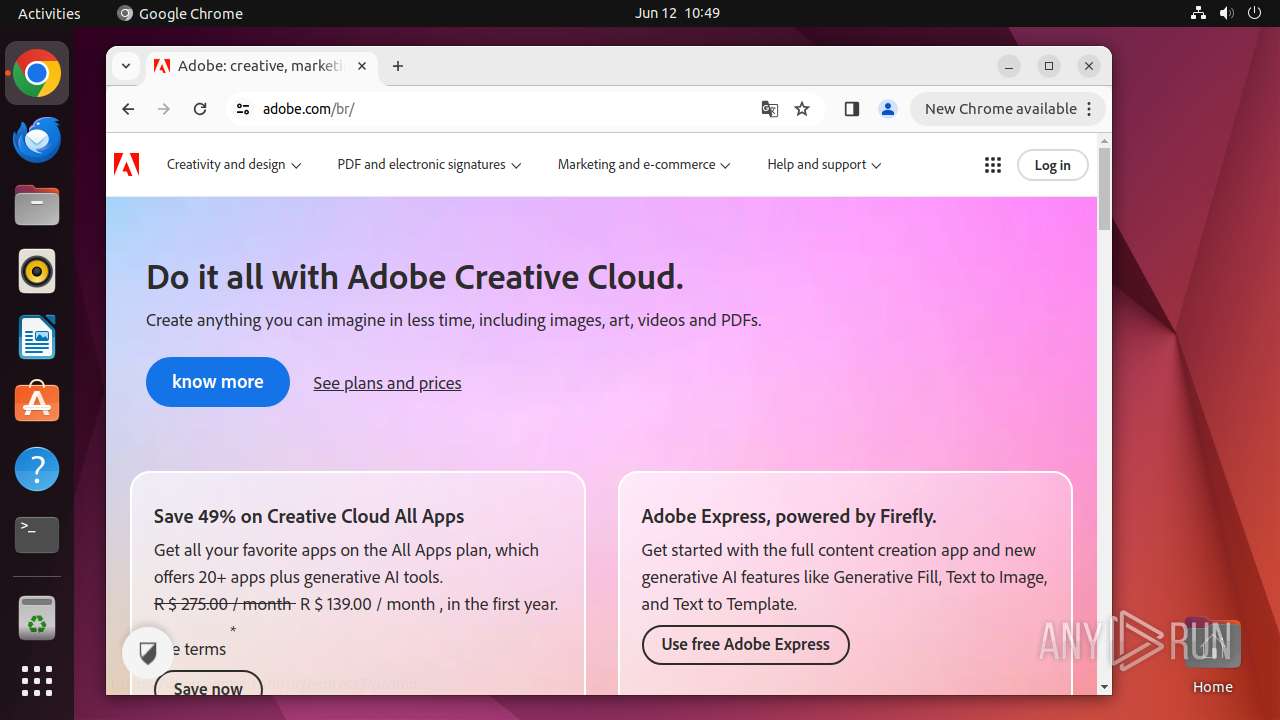The width and height of the screenshot is (1280, 720).
Task: Open Chrome side panel icon
Action: [x=852, y=109]
